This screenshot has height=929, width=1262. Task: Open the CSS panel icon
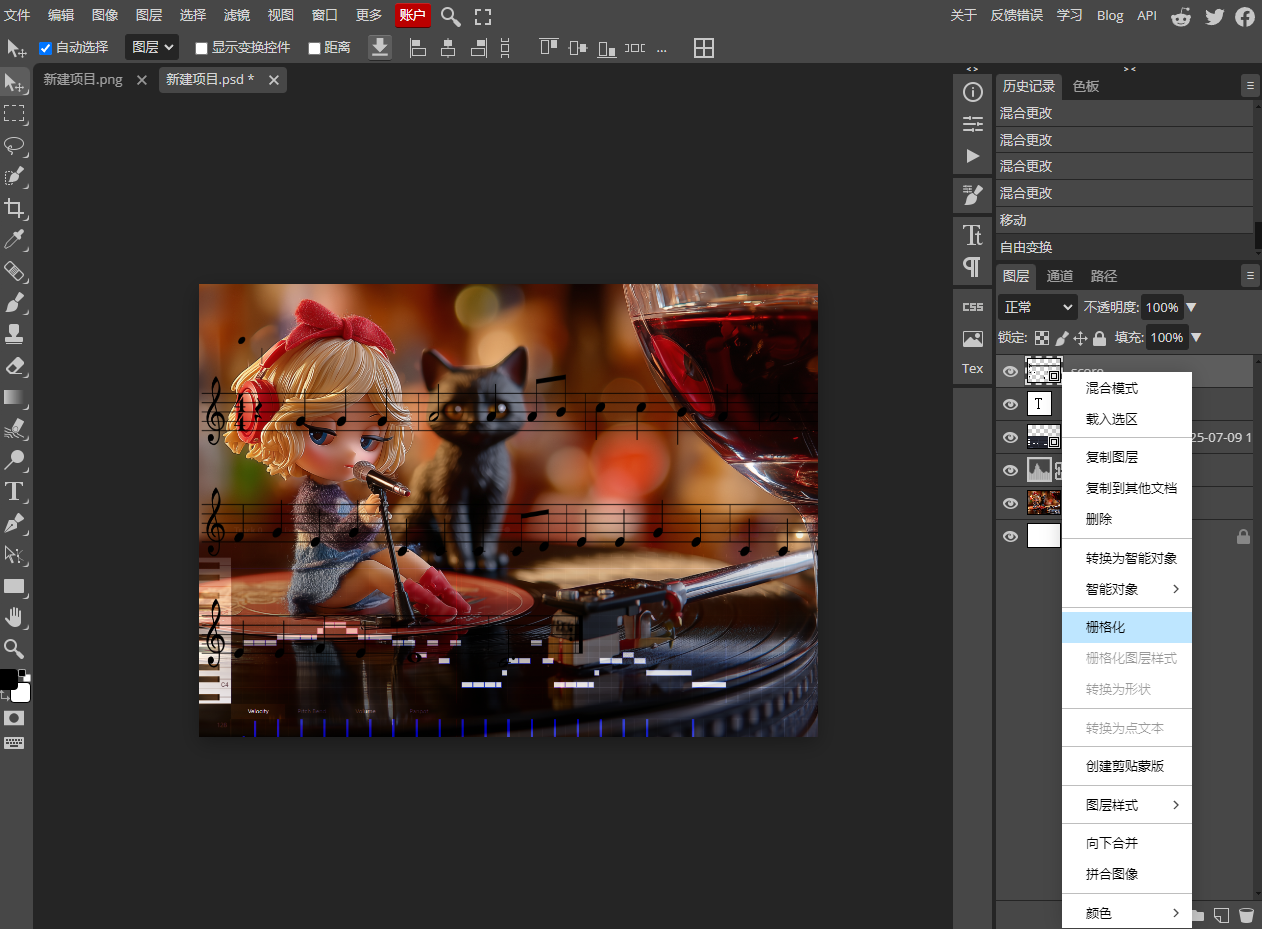click(973, 307)
